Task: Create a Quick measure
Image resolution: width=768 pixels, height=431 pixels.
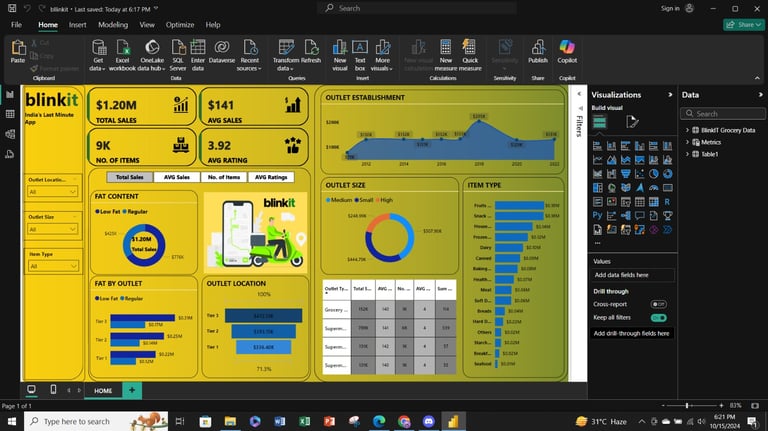Action: pyautogui.click(x=470, y=55)
